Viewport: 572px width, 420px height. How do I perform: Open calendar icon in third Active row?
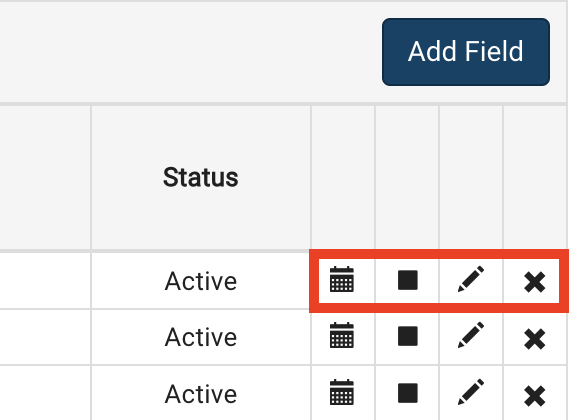point(342,392)
